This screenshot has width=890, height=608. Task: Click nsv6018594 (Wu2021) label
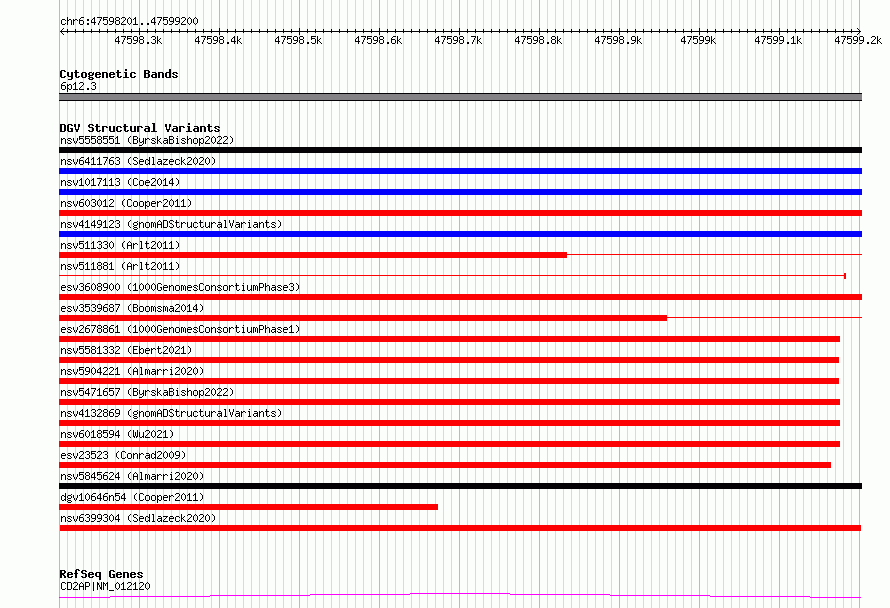coord(117,434)
